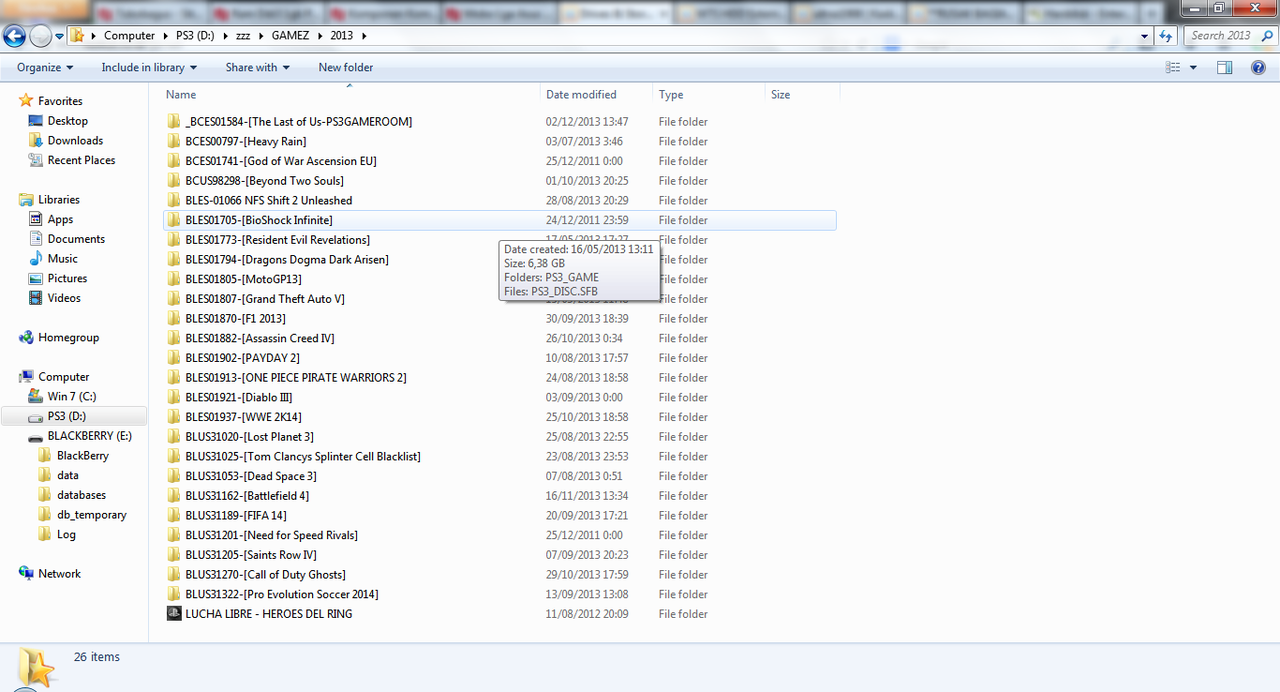Select Saints Row IV folder name
This screenshot has height=692, width=1280.
click(x=251, y=555)
